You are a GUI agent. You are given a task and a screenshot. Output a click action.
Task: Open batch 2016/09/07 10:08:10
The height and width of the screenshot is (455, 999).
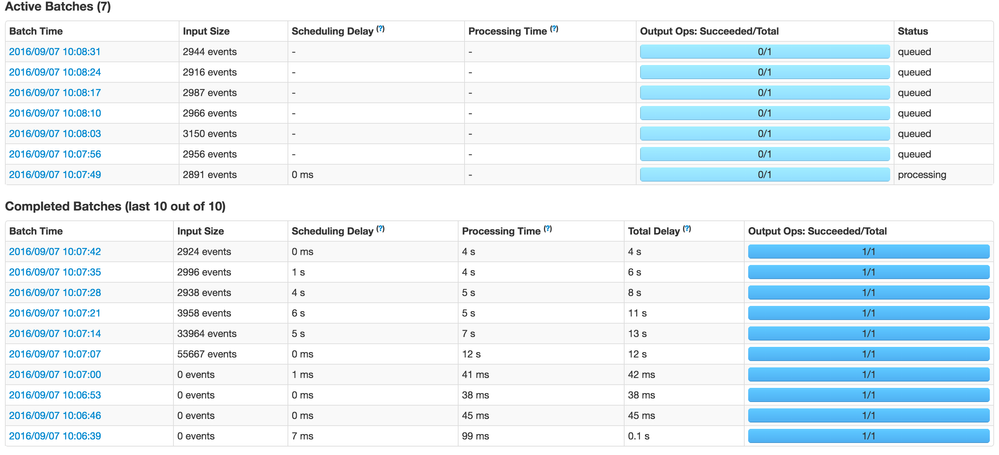[55, 113]
